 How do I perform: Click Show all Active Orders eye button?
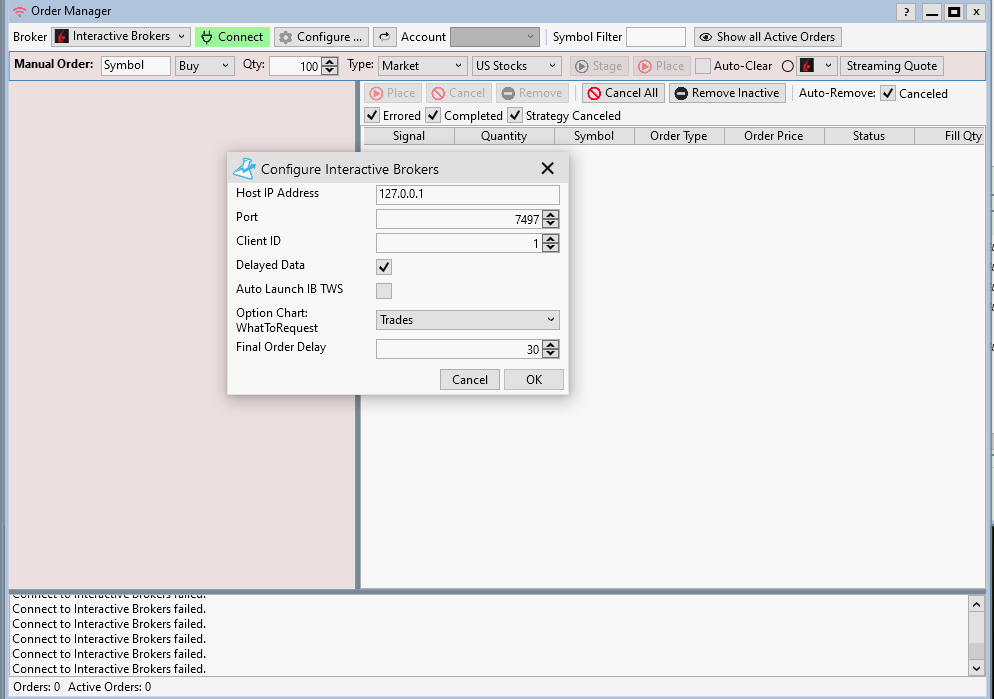point(767,37)
